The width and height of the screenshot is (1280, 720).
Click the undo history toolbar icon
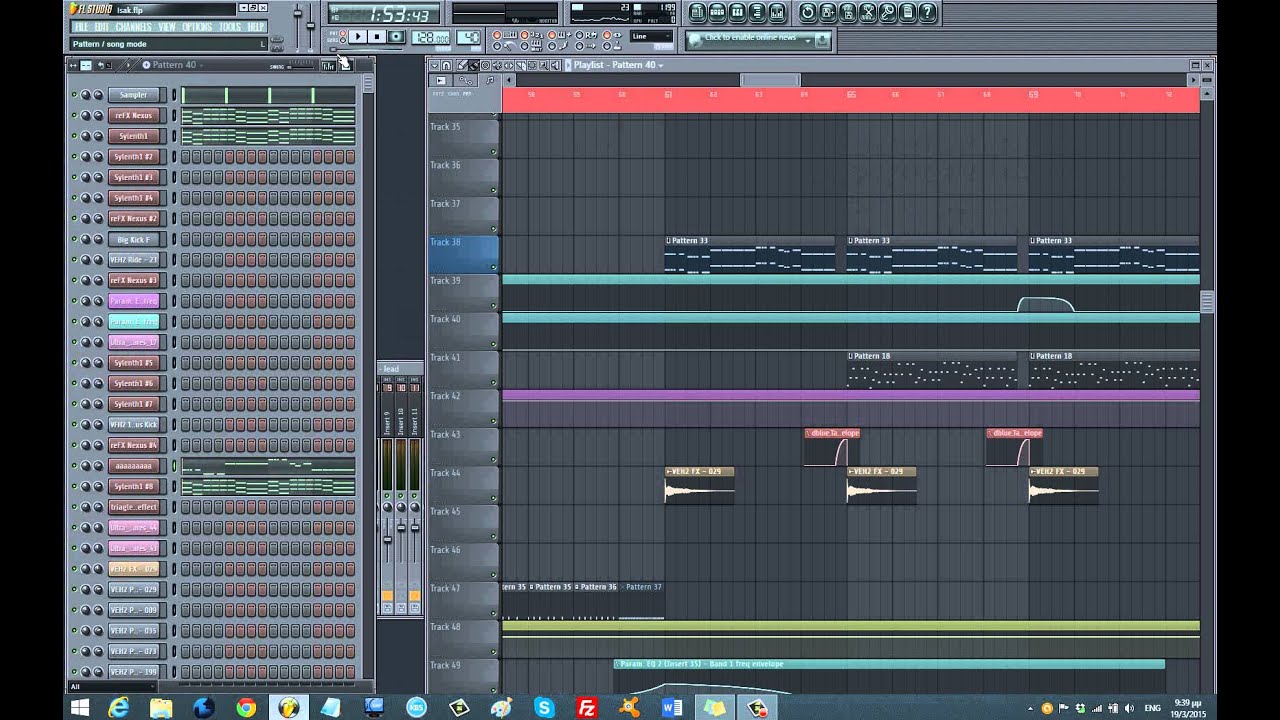(808, 13)
